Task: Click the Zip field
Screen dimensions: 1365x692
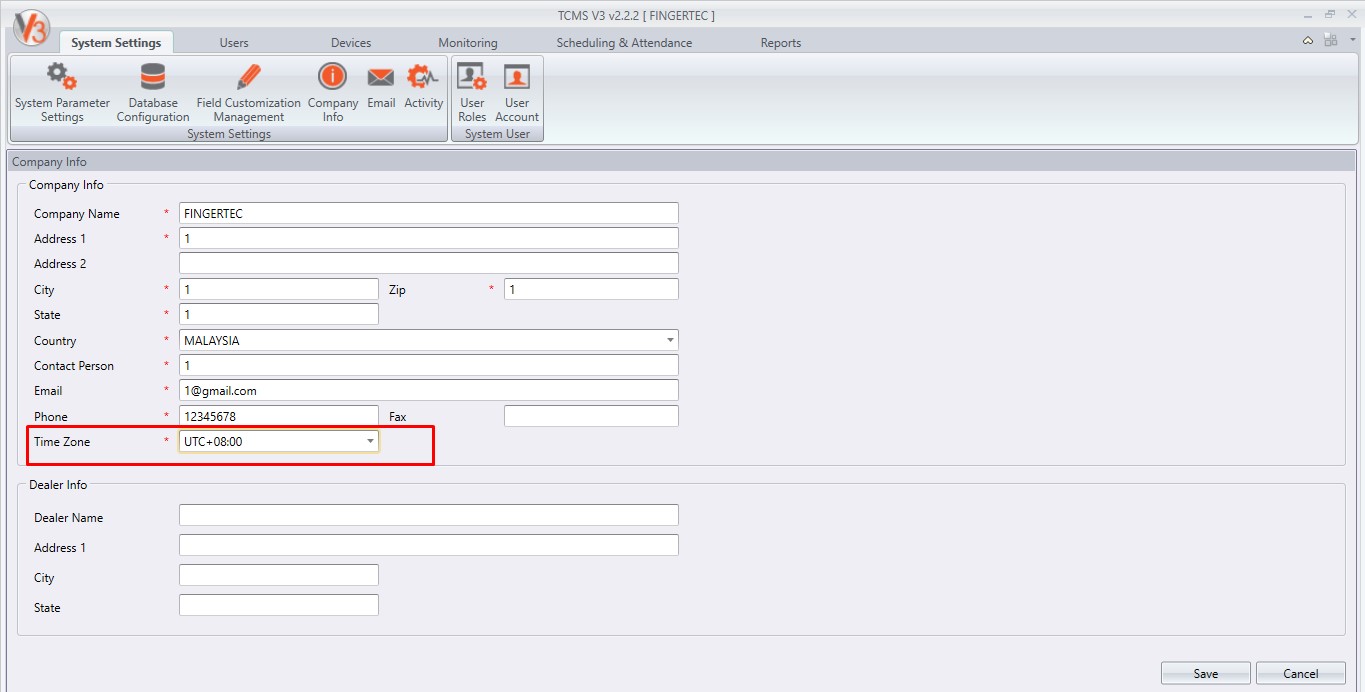Action: click(x=591, y=289)
